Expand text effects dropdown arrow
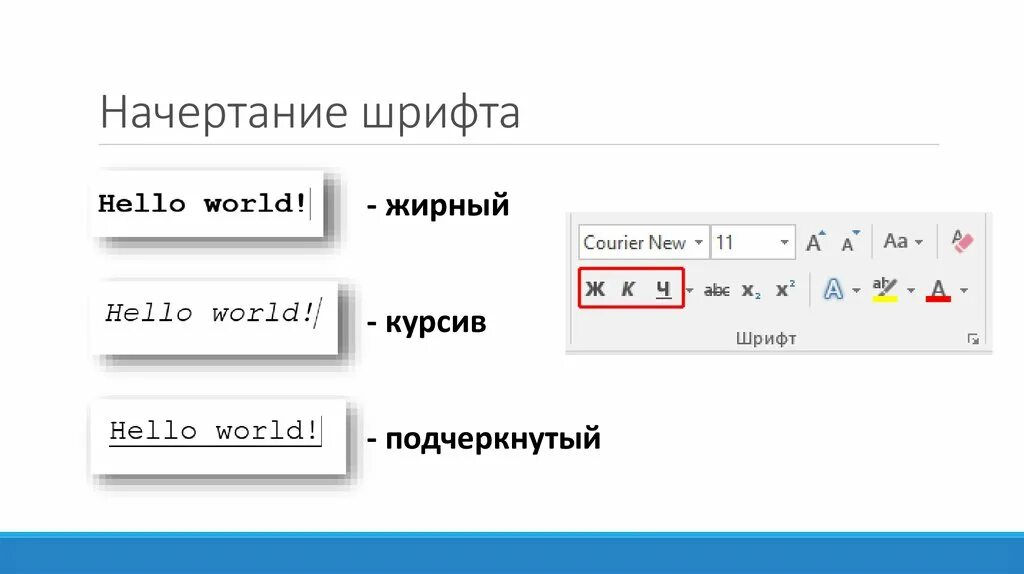The width and height of the screenshot is (1024, 574). coord(856,290)
